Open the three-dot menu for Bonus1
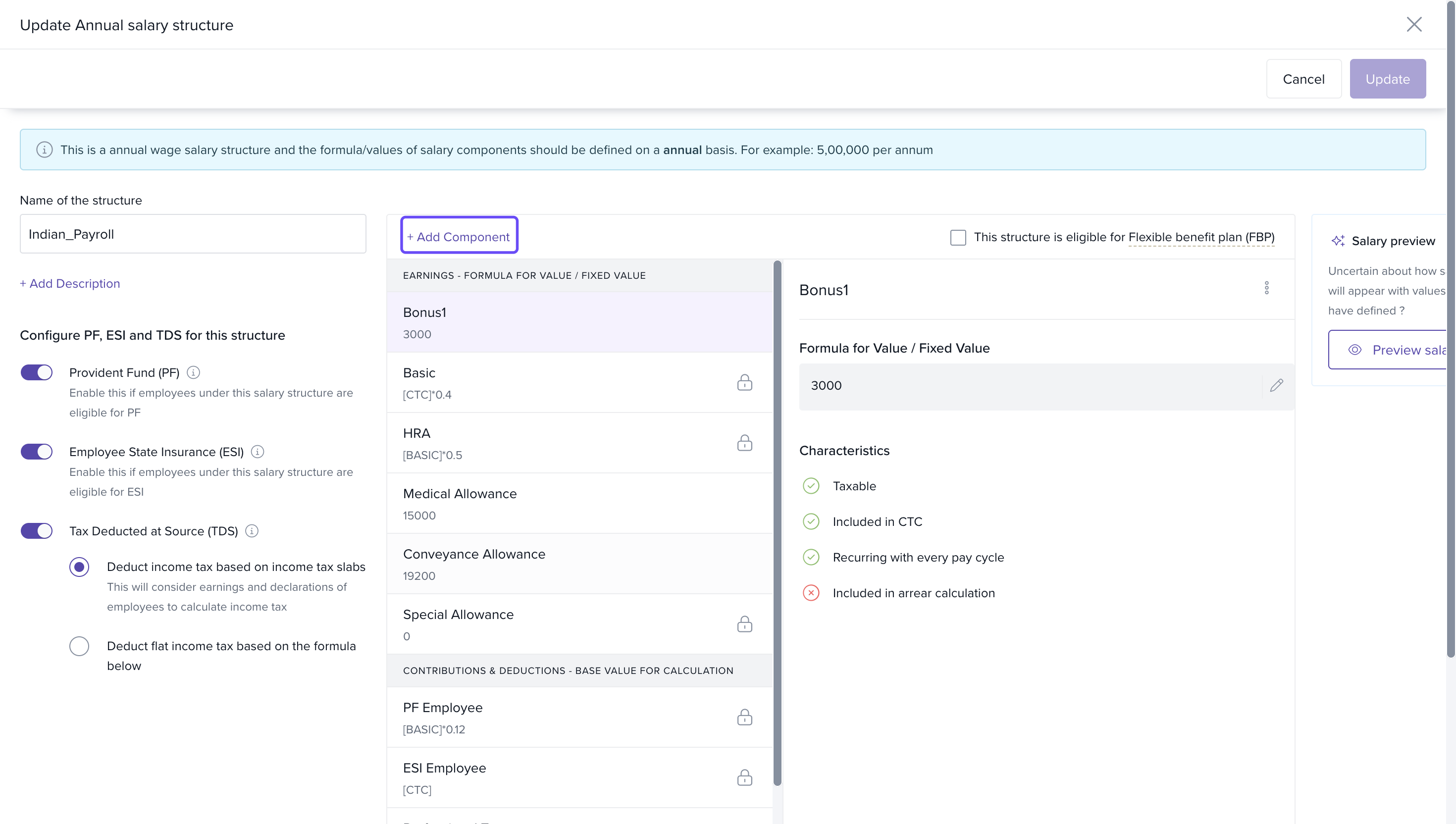 pyautogui.click(x=1266, y=288)
